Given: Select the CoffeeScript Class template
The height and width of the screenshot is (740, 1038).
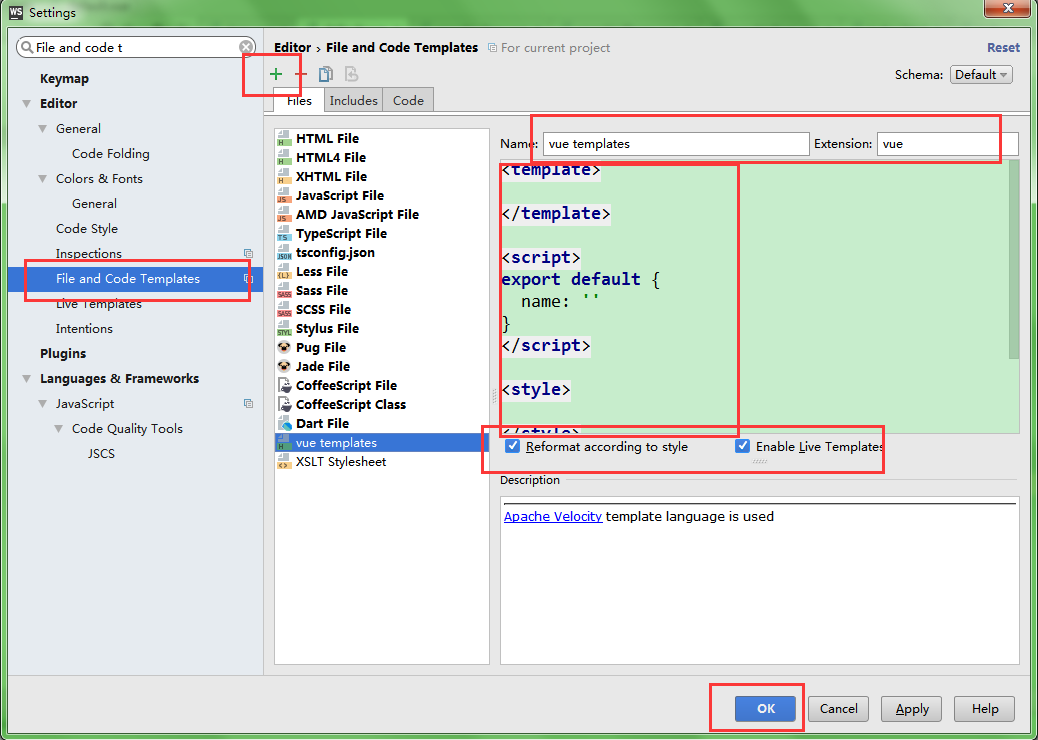Looking at the screenshot, I should 382,404.
